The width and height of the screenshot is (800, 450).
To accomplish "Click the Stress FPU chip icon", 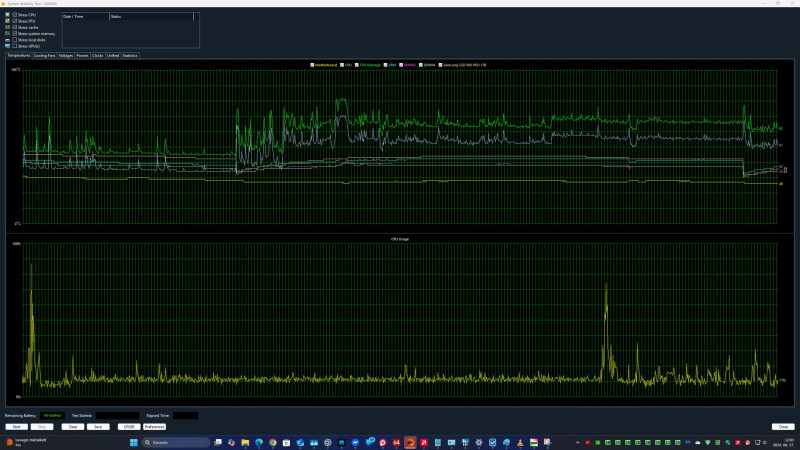I will pyautogui.click(x=8, y=21).
